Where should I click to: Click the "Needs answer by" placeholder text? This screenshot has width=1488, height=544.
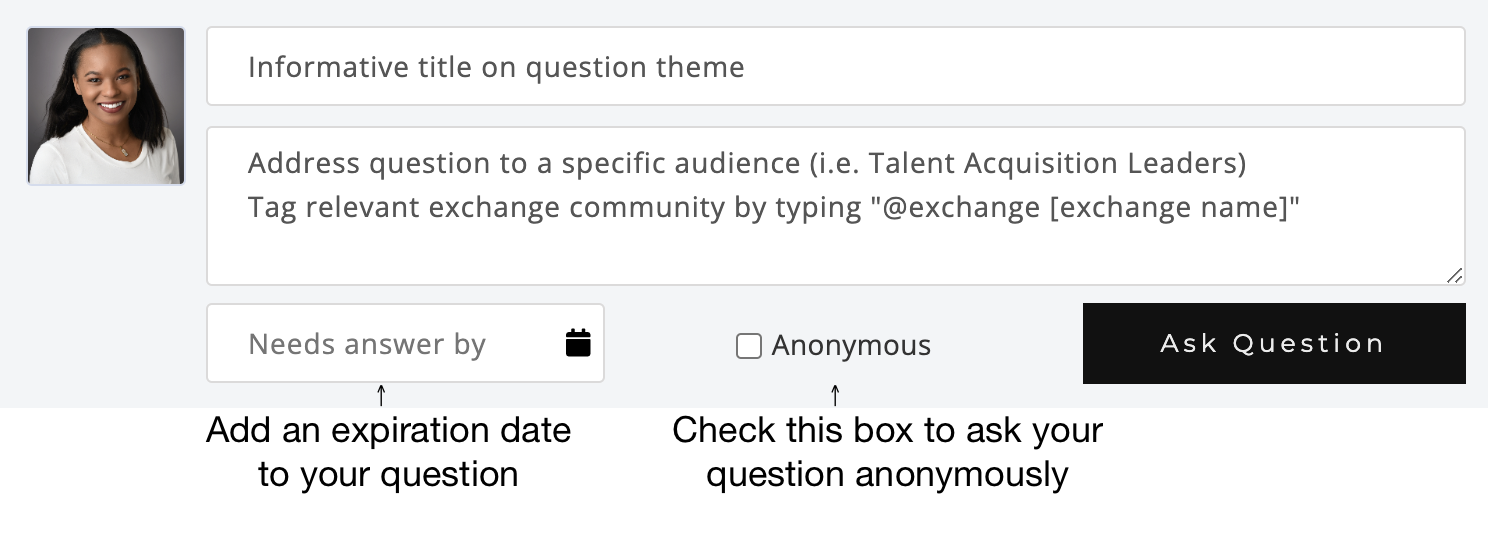[x=367, y=344]
